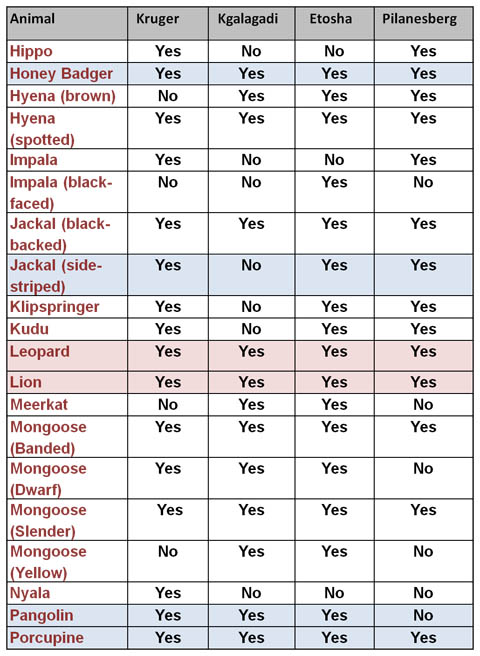
Task: Click the Kgalagadi column header
Action: coord(248,19)
